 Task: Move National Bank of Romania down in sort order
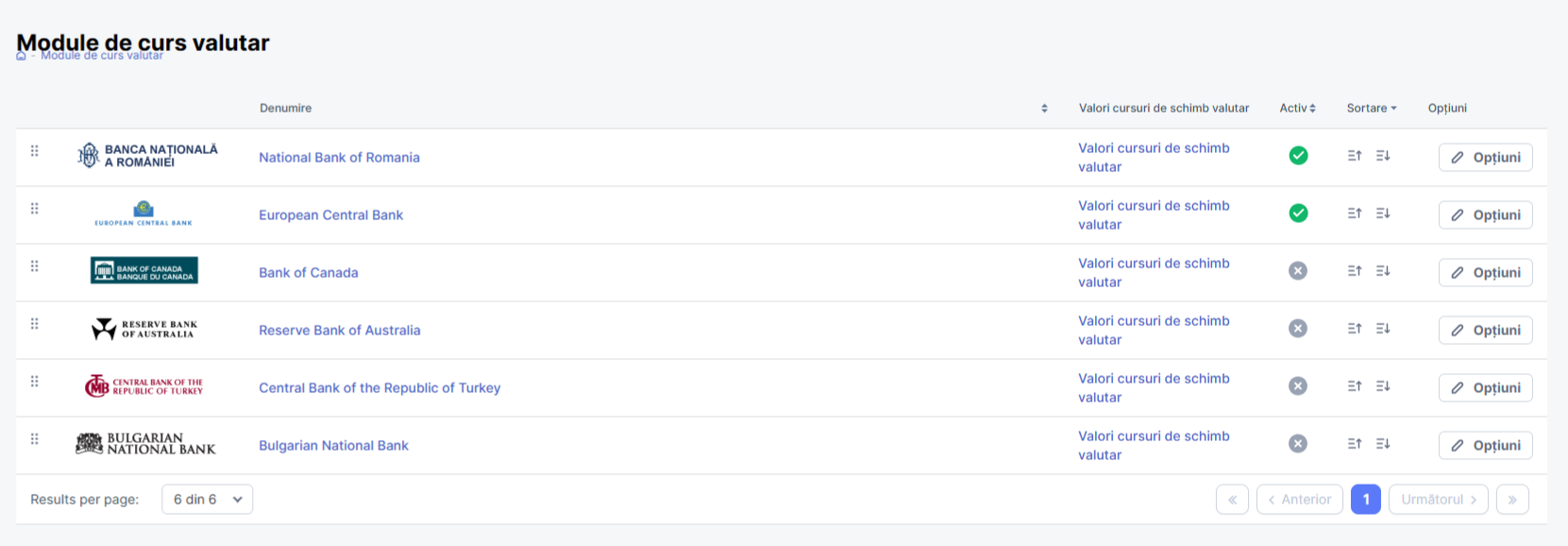(x=1383, y=156)
